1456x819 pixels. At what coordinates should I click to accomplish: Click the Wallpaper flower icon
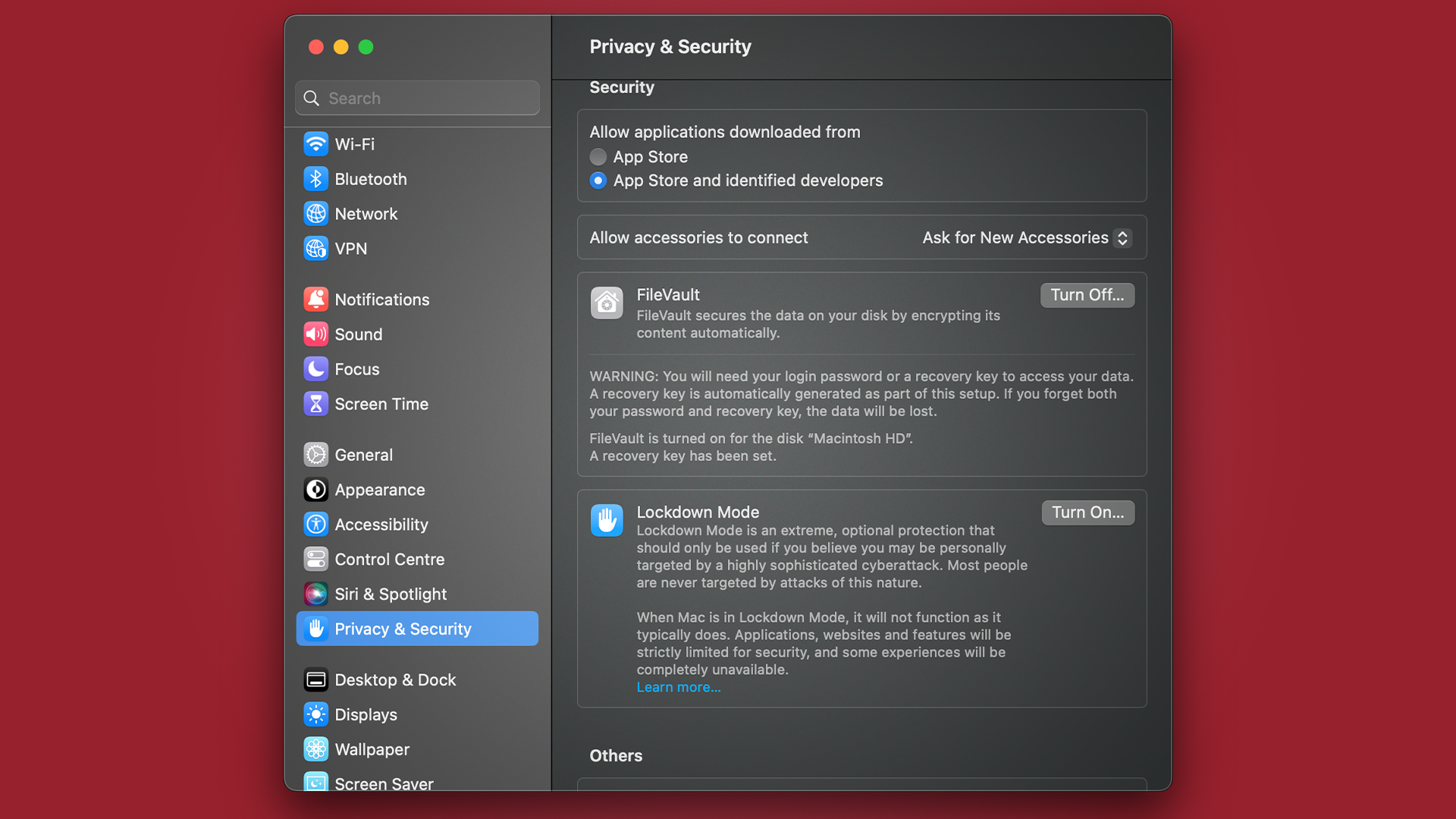pyautogui.click(x=316, y=750)
